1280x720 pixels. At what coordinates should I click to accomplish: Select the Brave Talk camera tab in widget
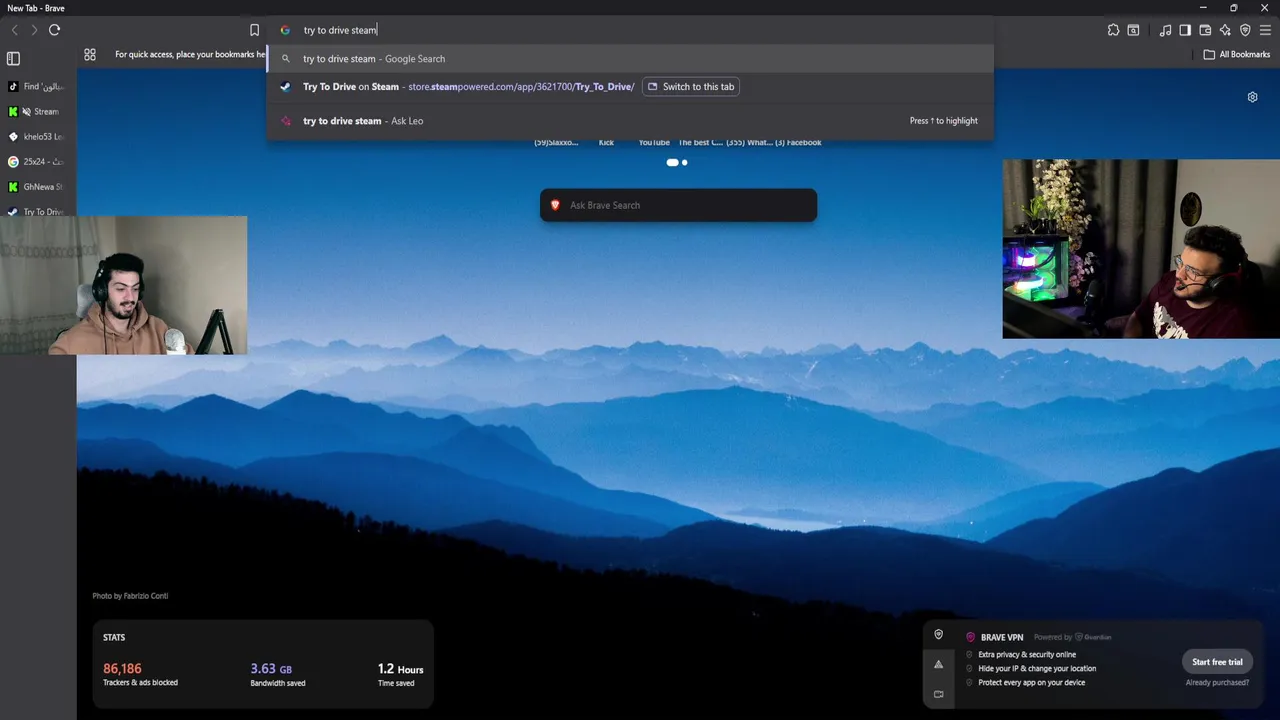[x=938, y=694]
